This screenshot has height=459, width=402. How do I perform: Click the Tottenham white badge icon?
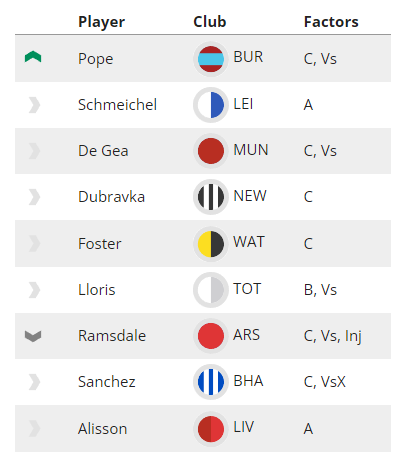[x=211, y=290]
